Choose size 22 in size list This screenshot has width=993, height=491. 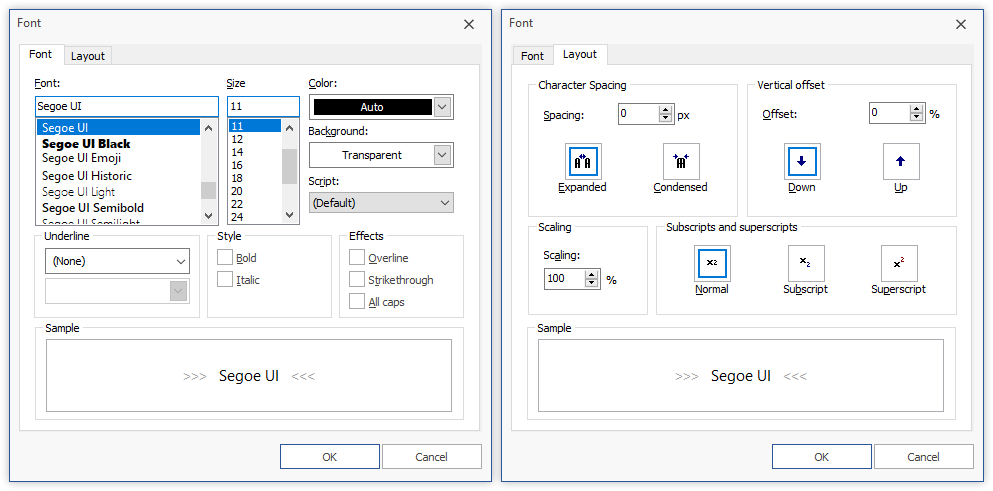point(255,204)
